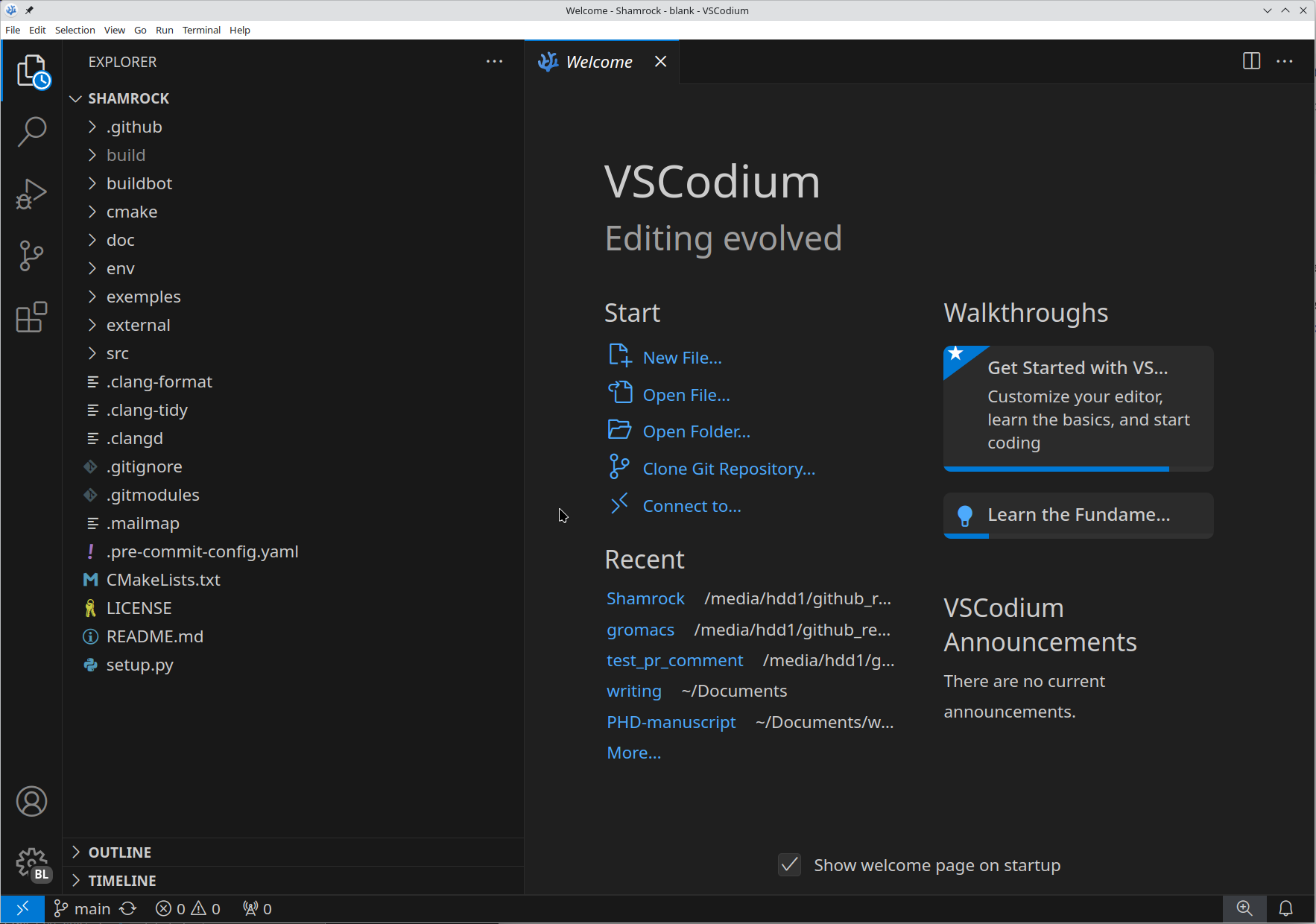Open .pre-commit-config.yaml file
The height and width of the screenshot is (924, 1316).
[293, 551]
